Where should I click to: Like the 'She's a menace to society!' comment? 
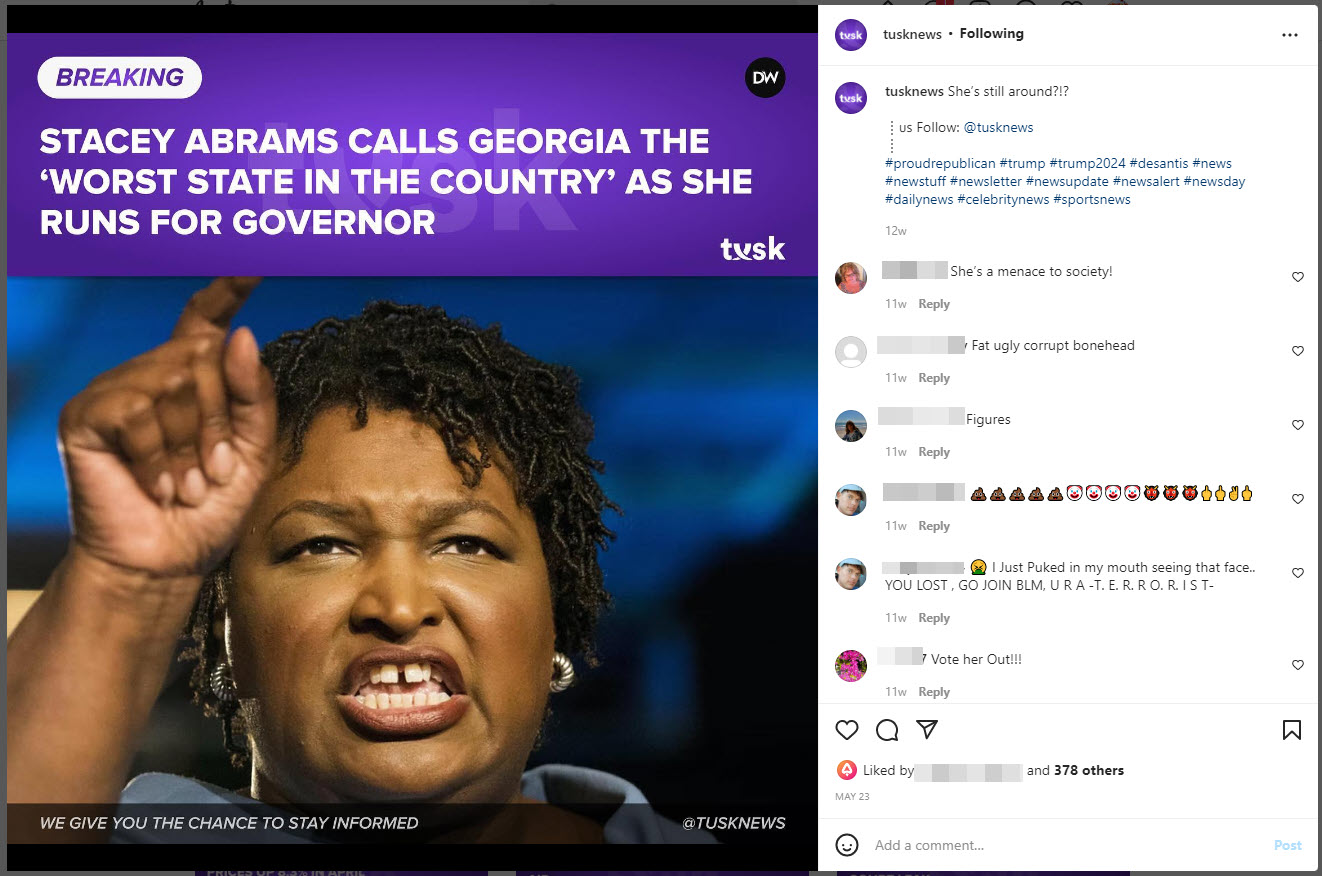pyautogui.click(x=1298, y=277)
